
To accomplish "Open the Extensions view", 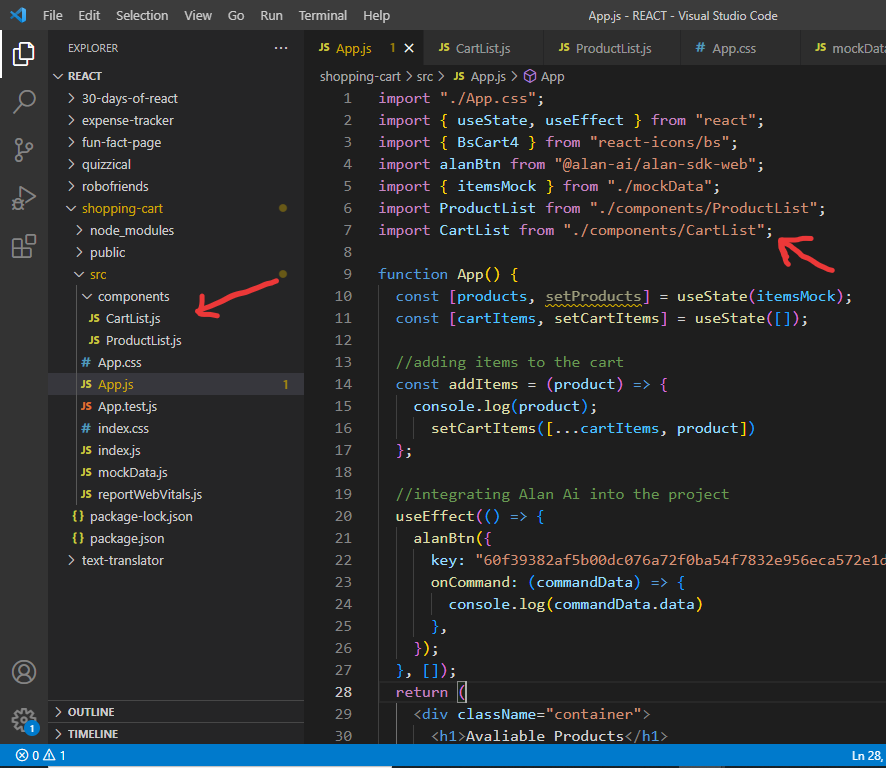I will tap(24, 246).
